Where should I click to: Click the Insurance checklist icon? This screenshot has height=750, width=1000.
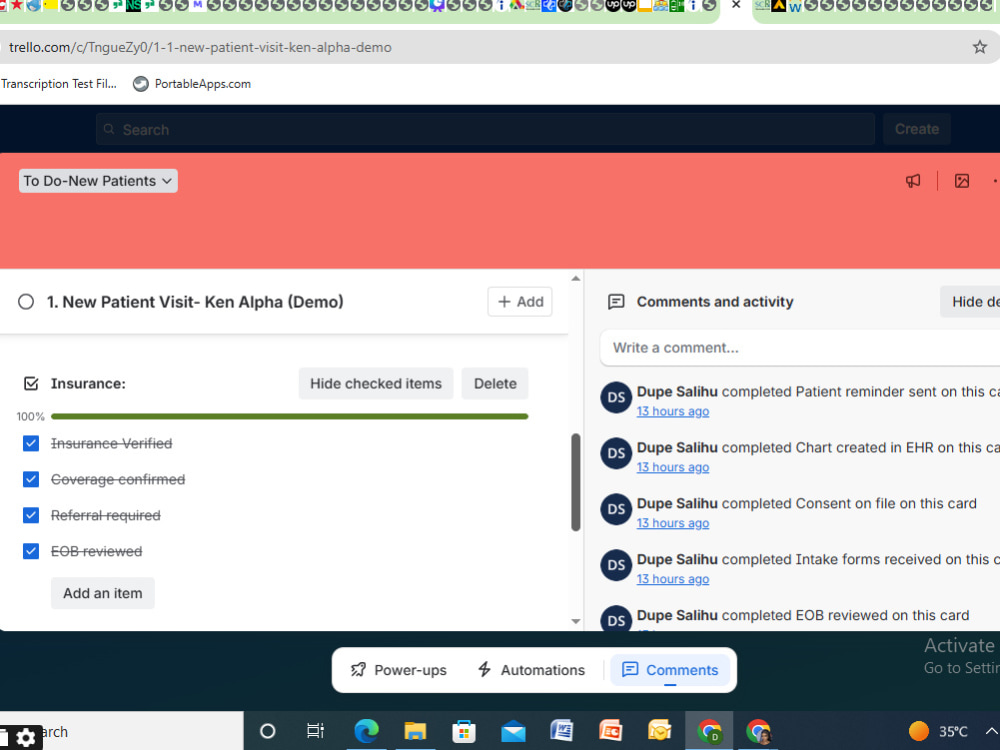pyautogui.click(x=31, y=383)
